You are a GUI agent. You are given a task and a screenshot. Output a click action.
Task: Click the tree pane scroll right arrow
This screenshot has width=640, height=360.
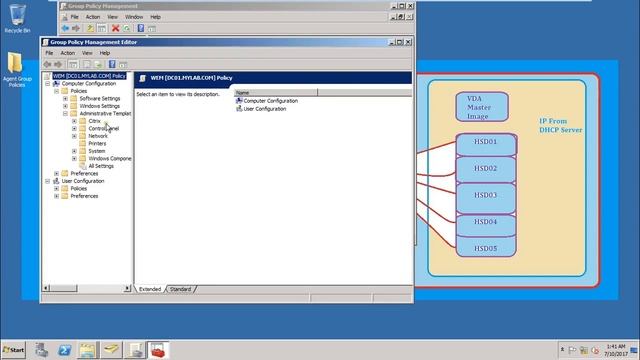pos(127,288)
